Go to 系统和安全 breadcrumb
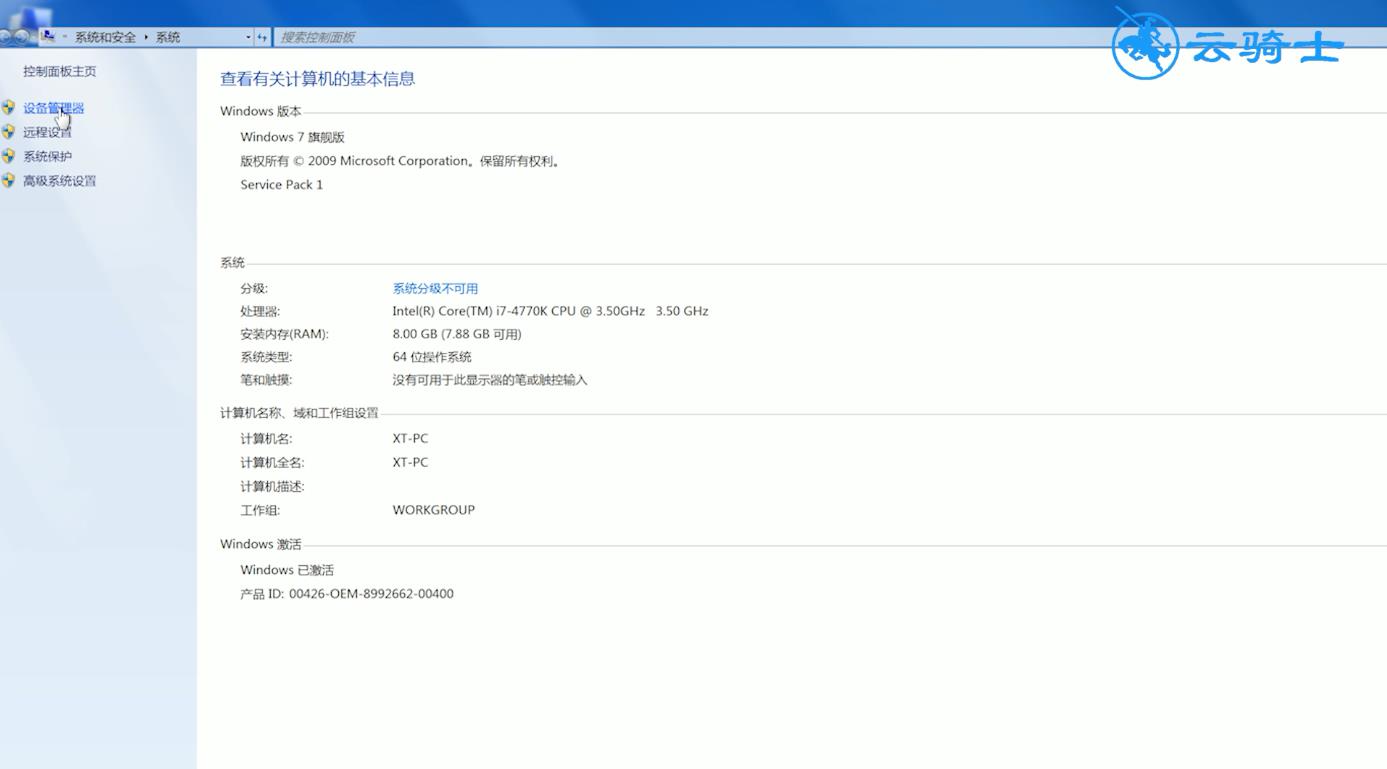Screen dimensions: 1387x769 point(105,37)
